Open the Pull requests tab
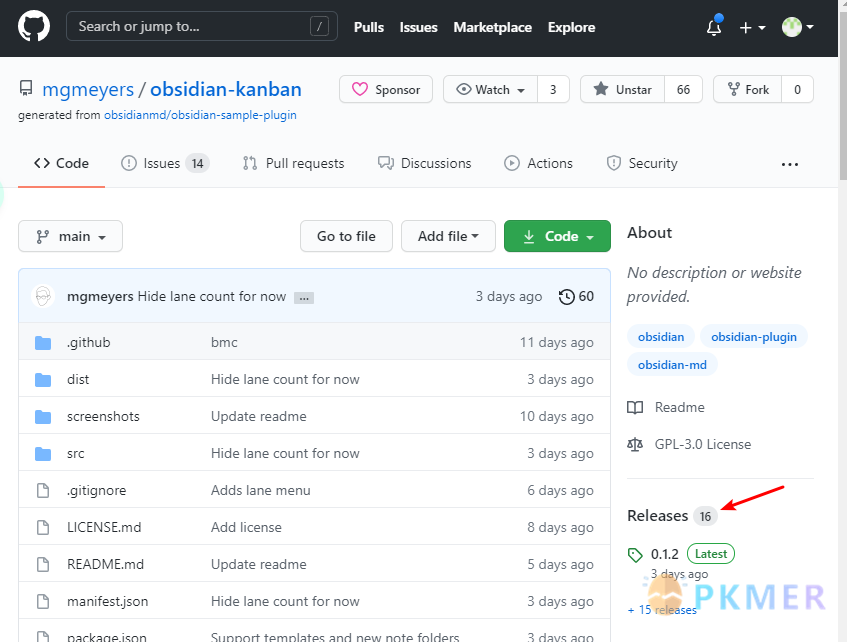This screenshot has width=847, height=642. [x=293, y=163]
